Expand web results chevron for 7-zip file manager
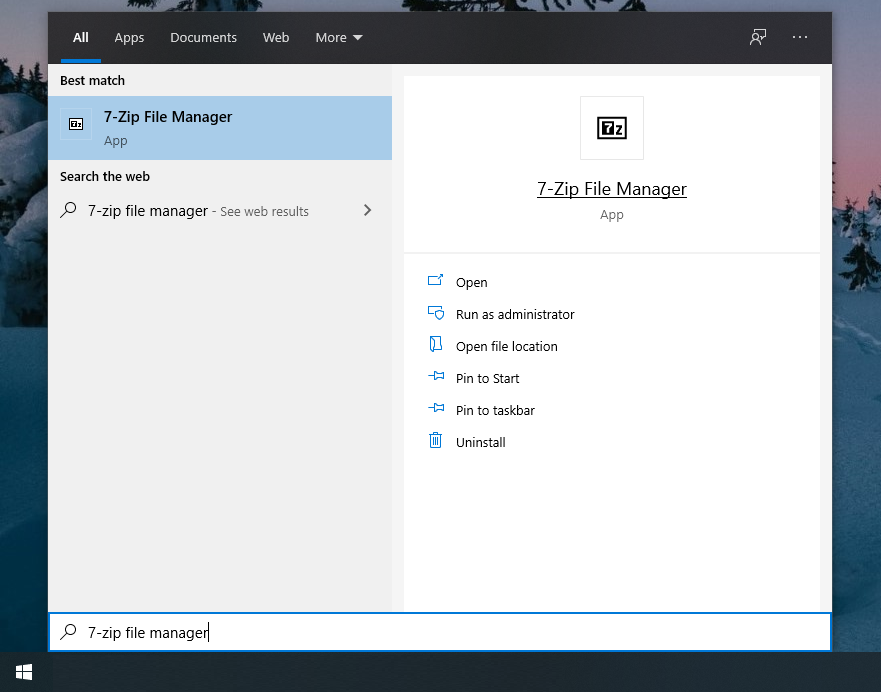881x692 pixels. click(367, 210)
